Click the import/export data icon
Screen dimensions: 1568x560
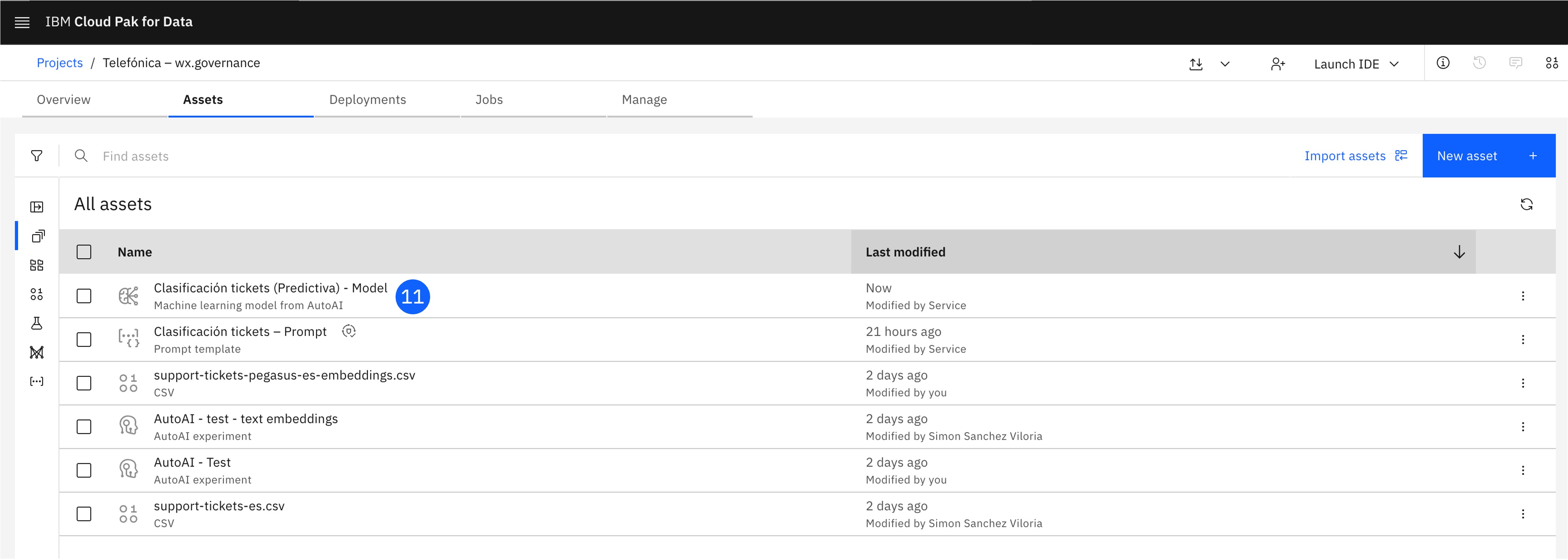pyautogui.click(x=1196, y=64)
